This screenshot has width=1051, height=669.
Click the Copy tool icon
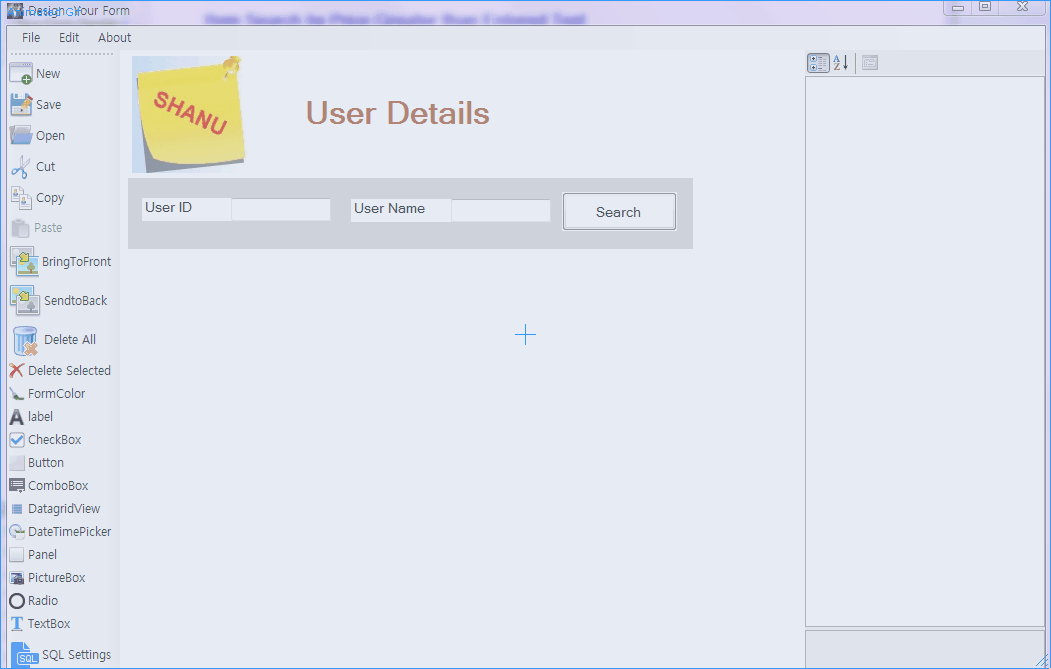(x=21, y=198)
